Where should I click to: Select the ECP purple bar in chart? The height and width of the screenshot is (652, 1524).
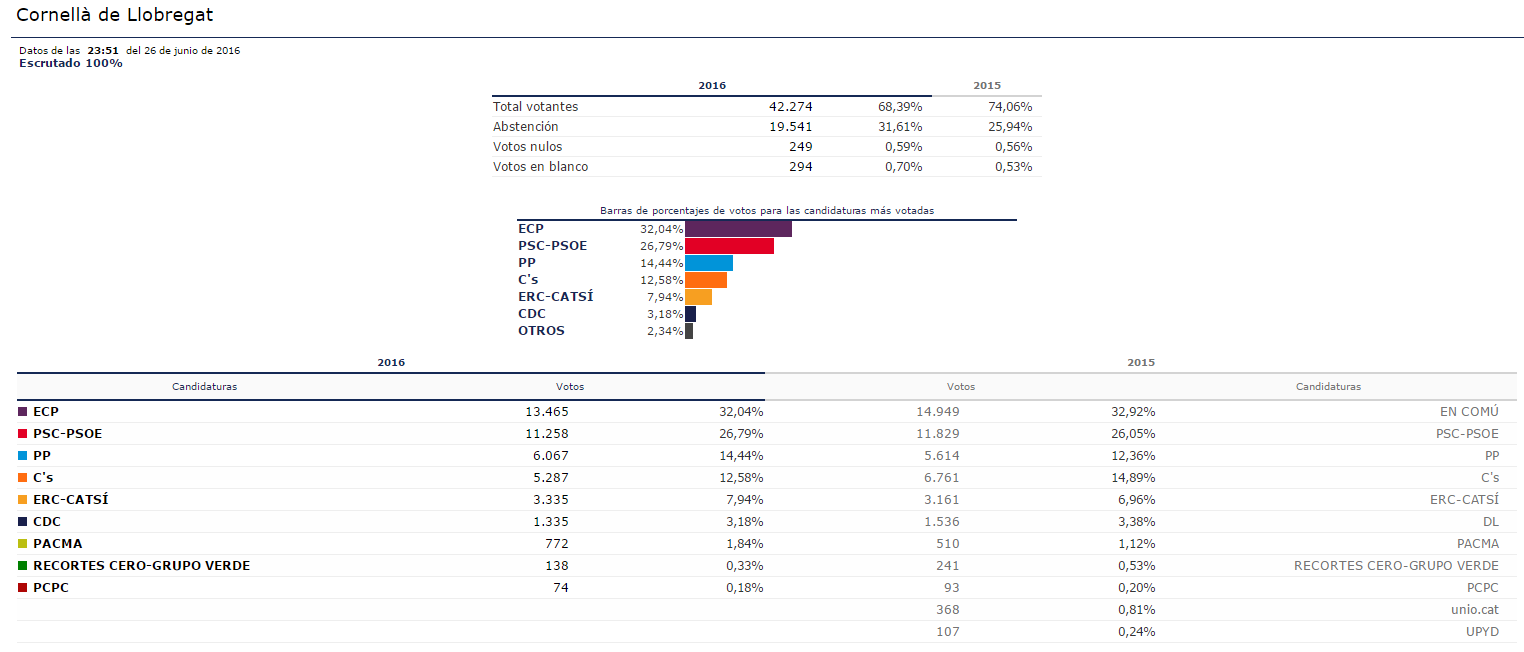738,229
